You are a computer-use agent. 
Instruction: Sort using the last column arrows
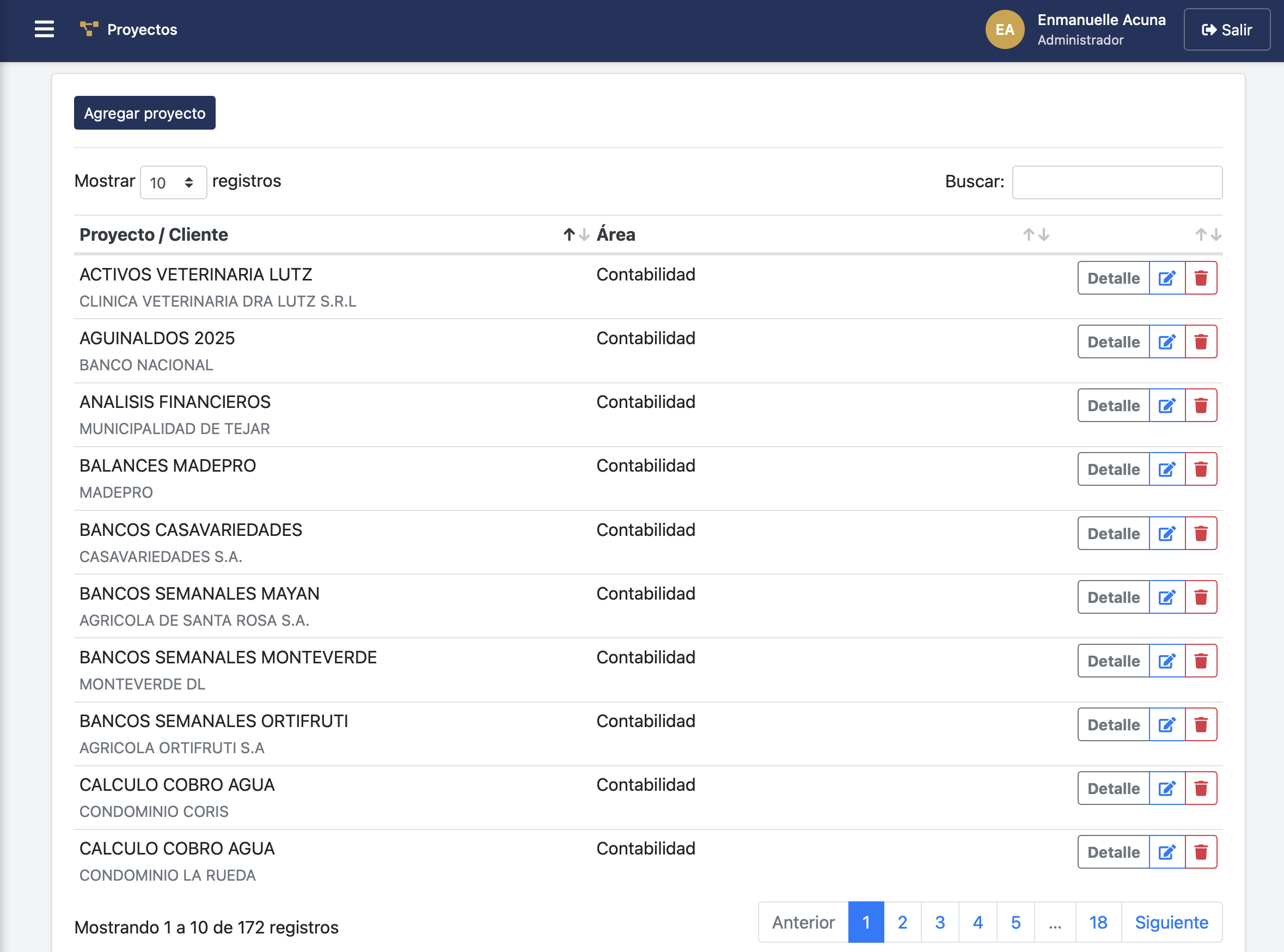coord(1208,235)
